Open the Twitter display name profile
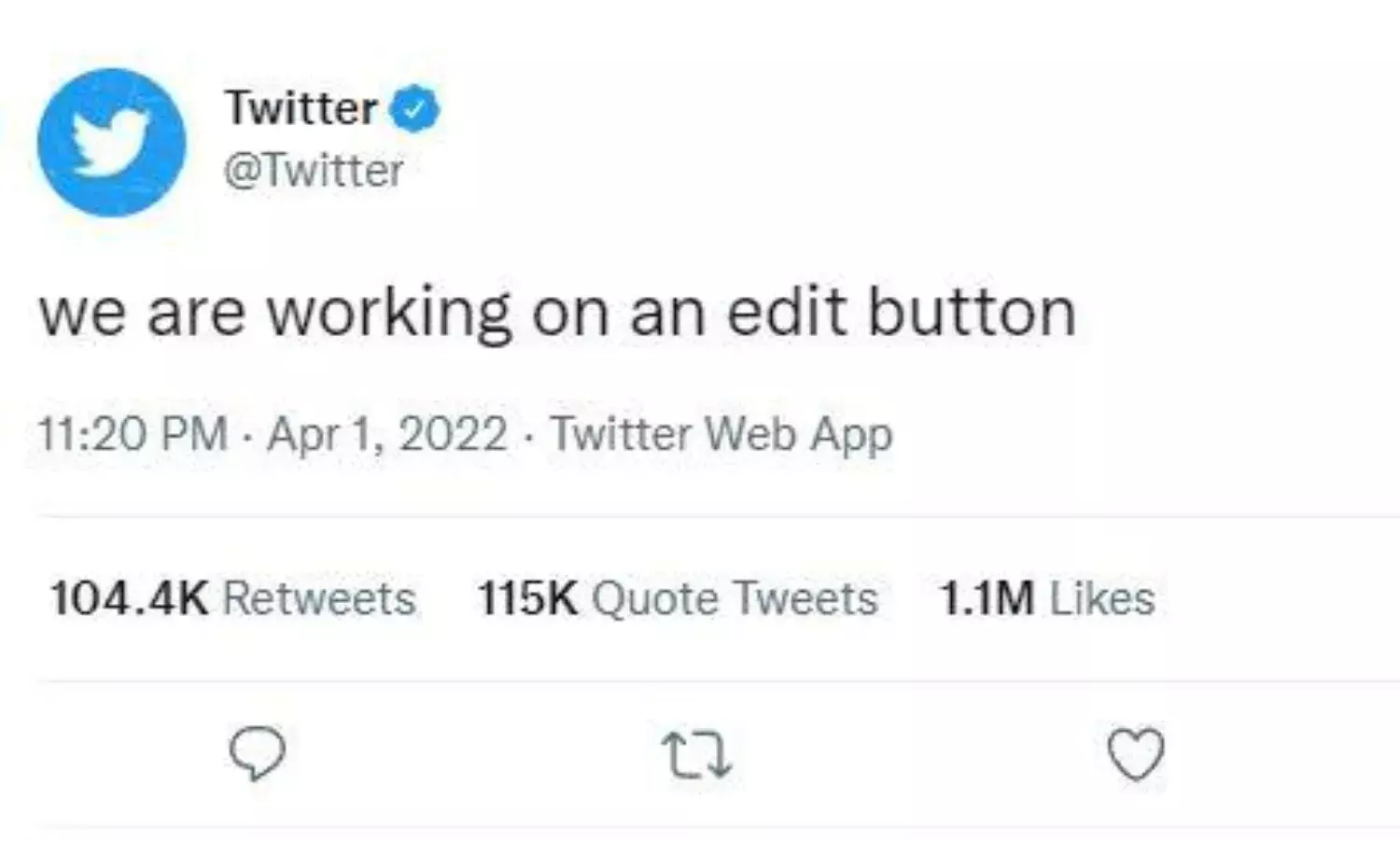The image size is (1400, 841). tap(301, 108)
